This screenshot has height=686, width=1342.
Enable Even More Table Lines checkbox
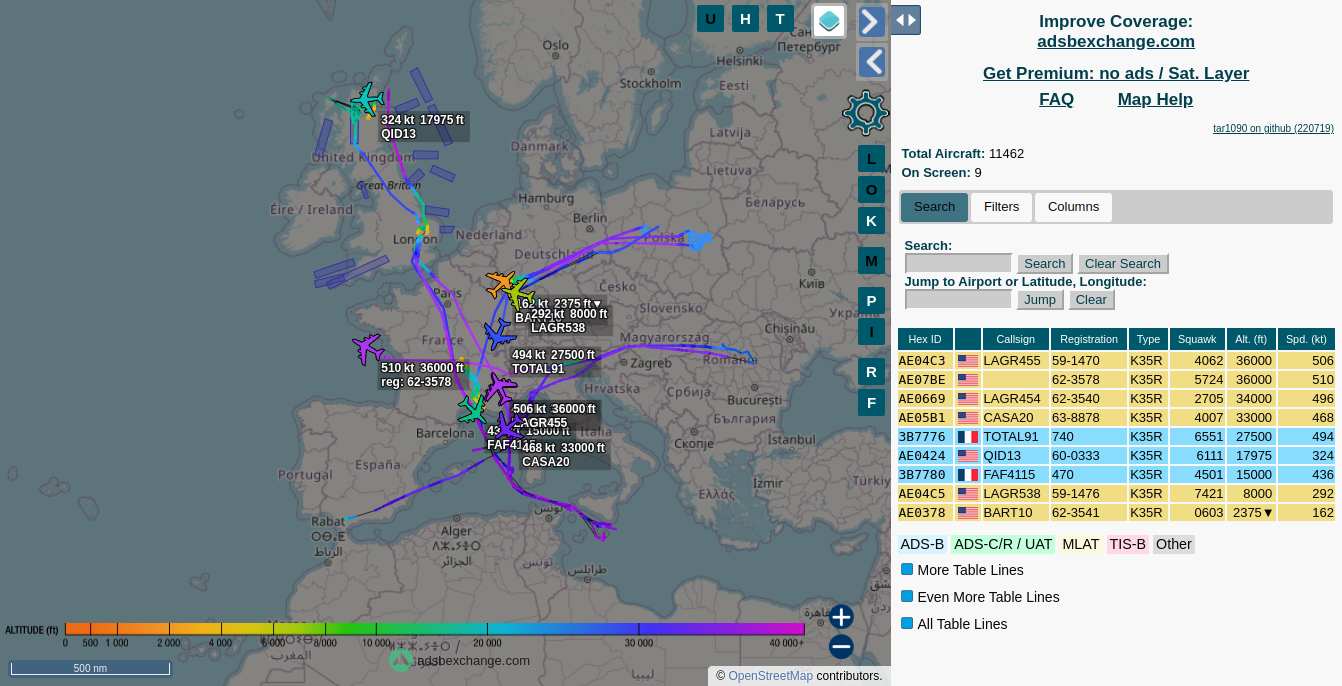pyautogui.click(x=907, y=596)
